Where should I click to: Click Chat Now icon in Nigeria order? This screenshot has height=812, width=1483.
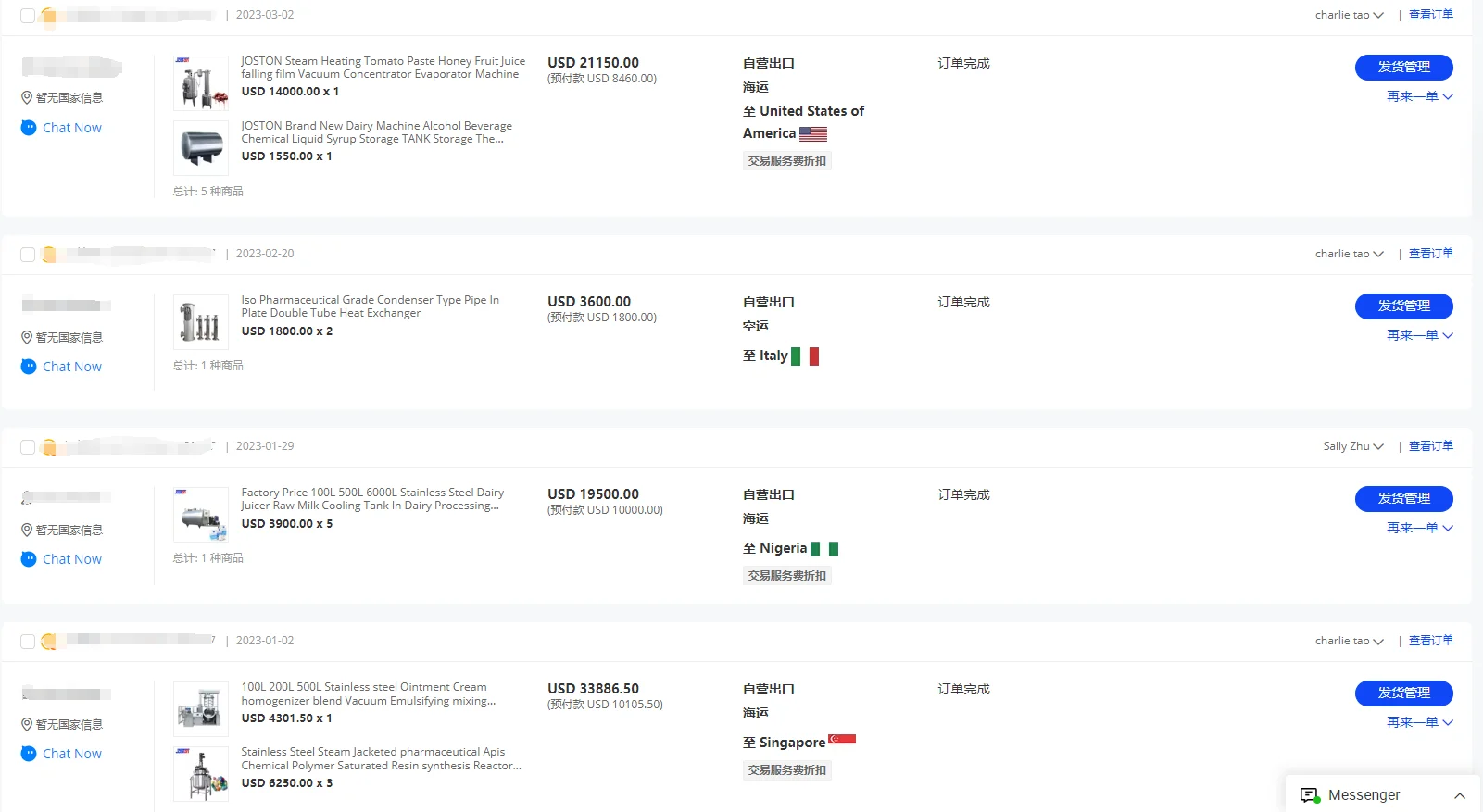point(29,559)
